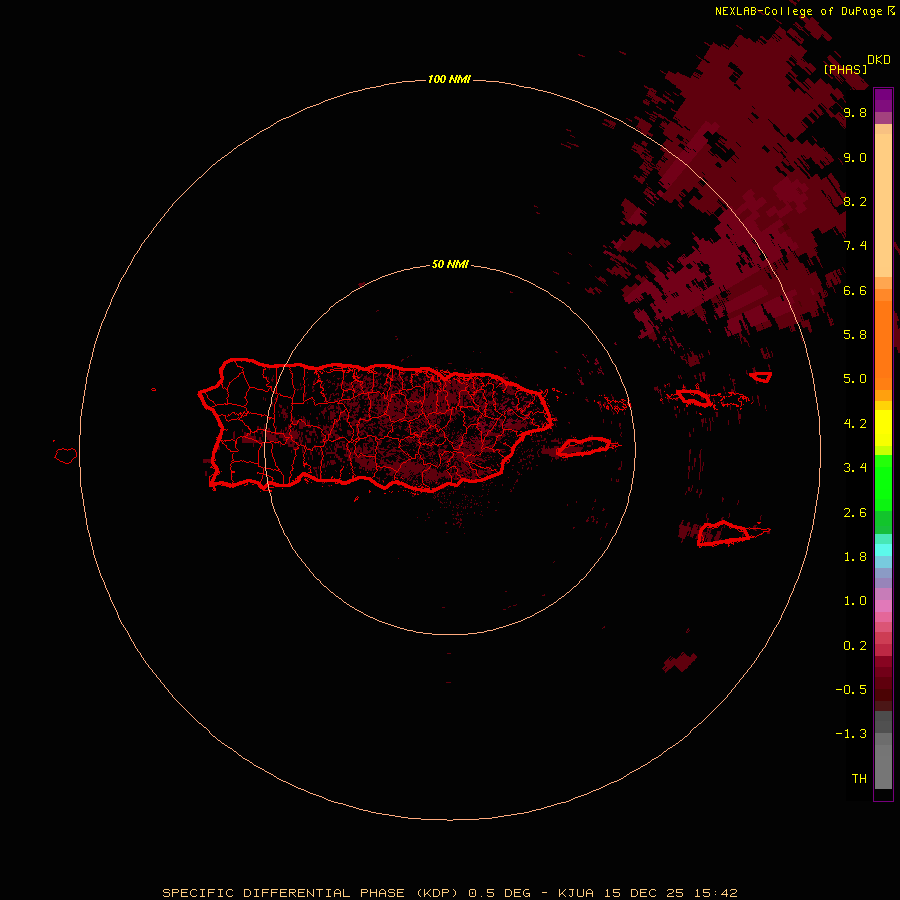Click the 0.2 value on the color scale

[855, 645]
